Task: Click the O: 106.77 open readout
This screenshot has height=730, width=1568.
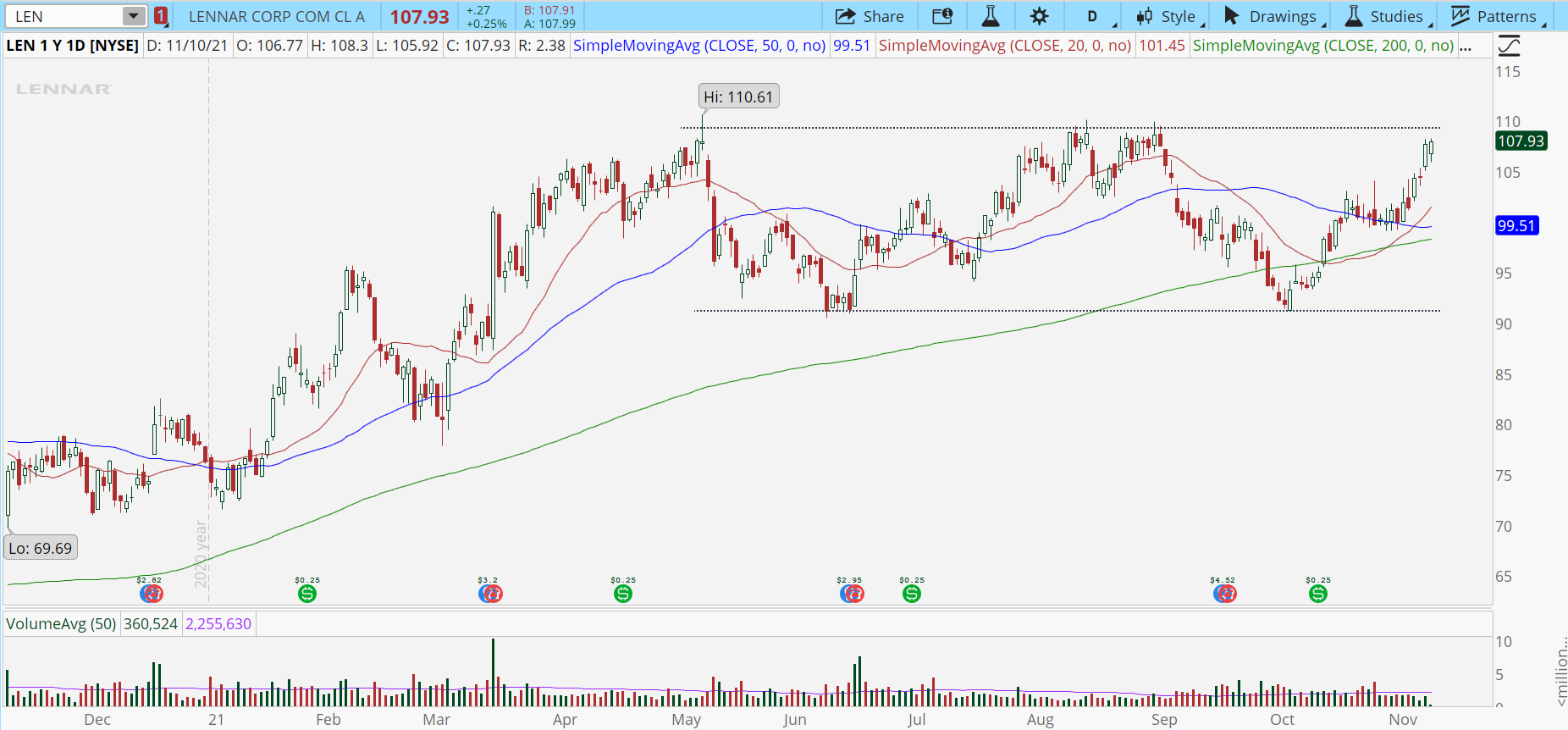Action: [269, 46]
